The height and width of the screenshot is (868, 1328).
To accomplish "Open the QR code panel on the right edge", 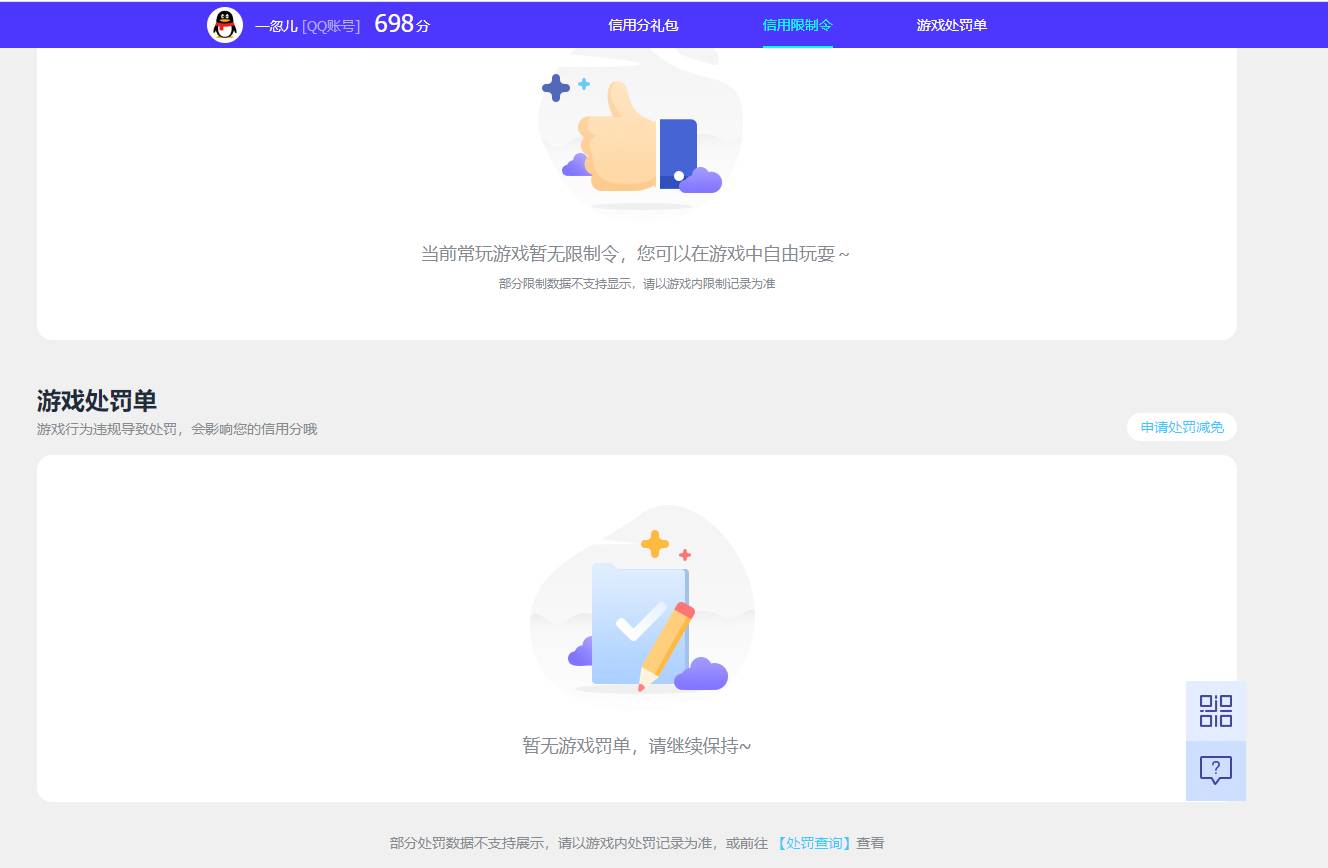I will pyautogui.click(x=1215, y=710).
